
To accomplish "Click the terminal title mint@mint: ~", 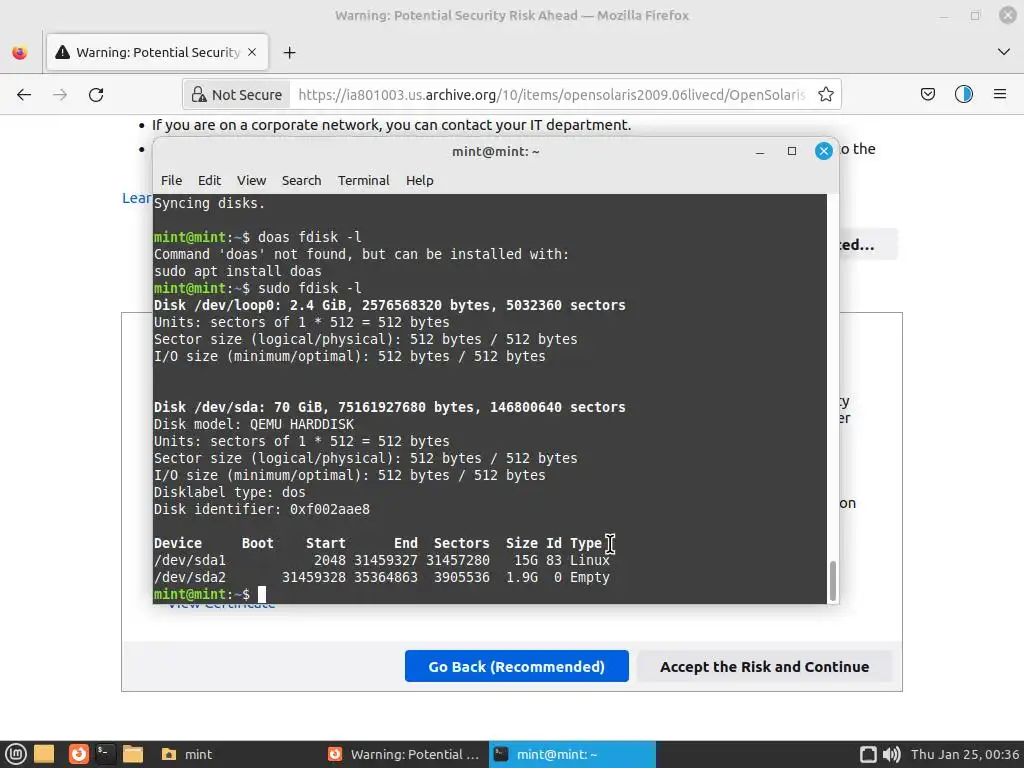I will pyautogui.click(x=496, y=152).
